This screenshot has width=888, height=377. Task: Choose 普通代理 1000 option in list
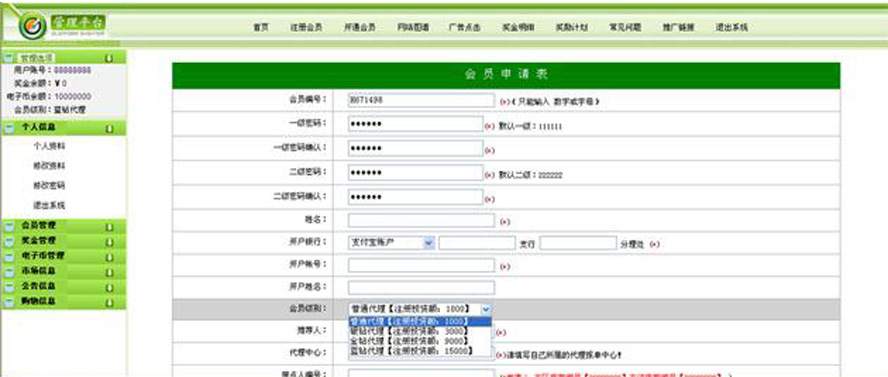click(419, 321)
